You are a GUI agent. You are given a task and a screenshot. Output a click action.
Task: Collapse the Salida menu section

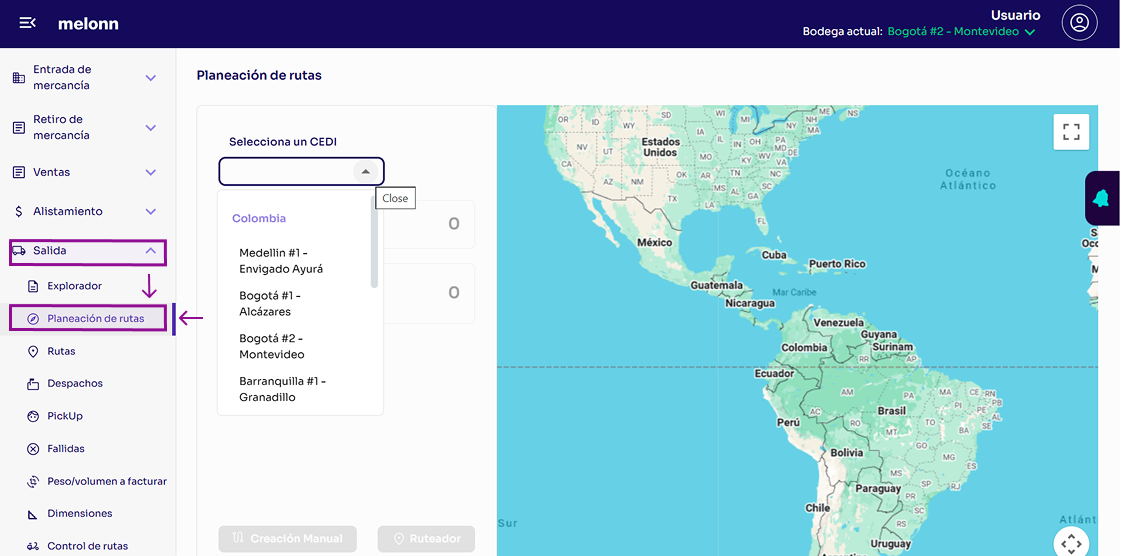point(151,251)
